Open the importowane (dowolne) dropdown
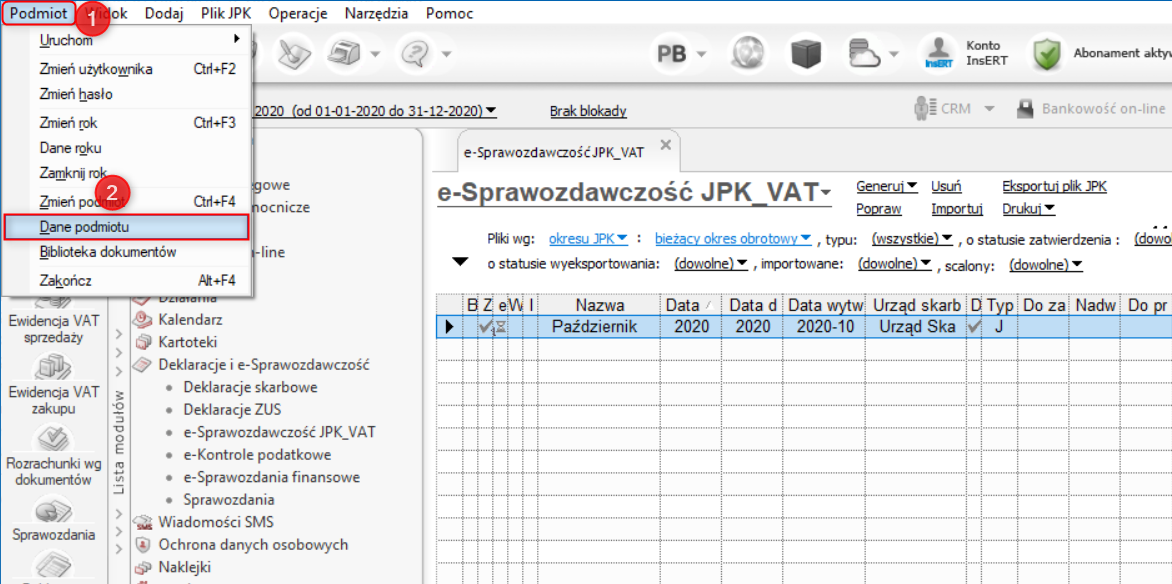 click(894, 264)
